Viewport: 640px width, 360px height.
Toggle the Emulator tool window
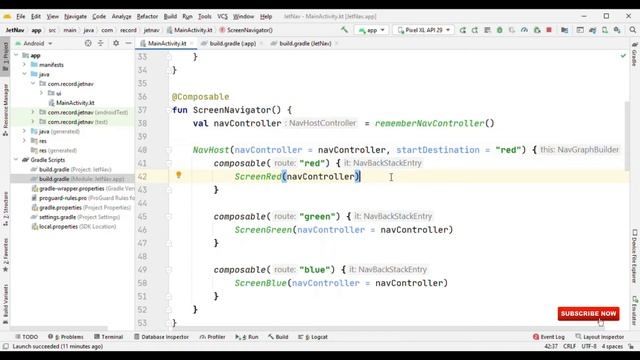634,310
